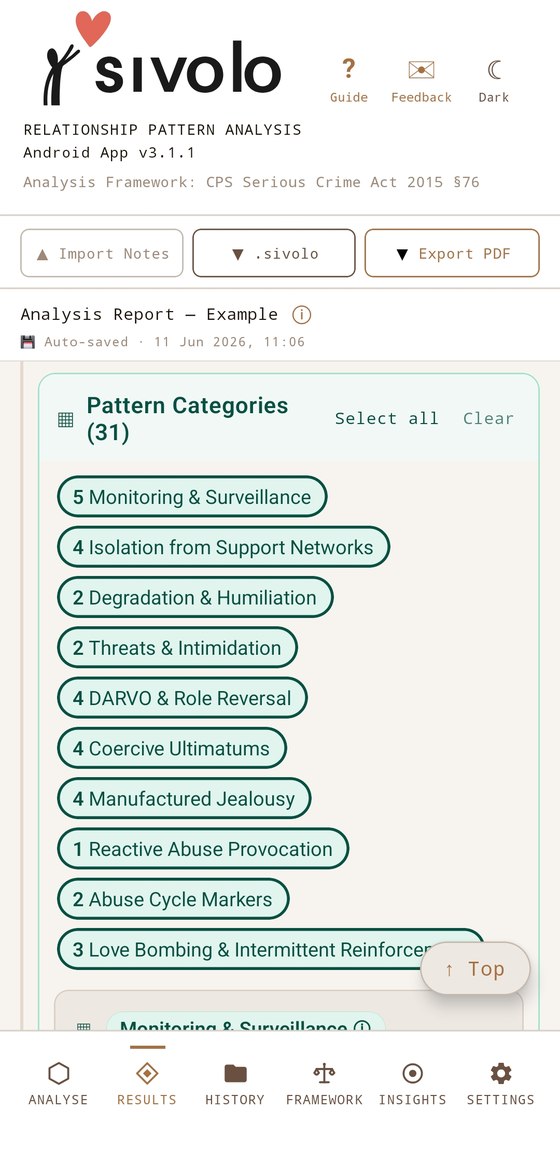Click the Analysis Framework CPS Serious Crime Act text
The width and height of the screenshot is (560, 1153).
(x=251, y=182)
